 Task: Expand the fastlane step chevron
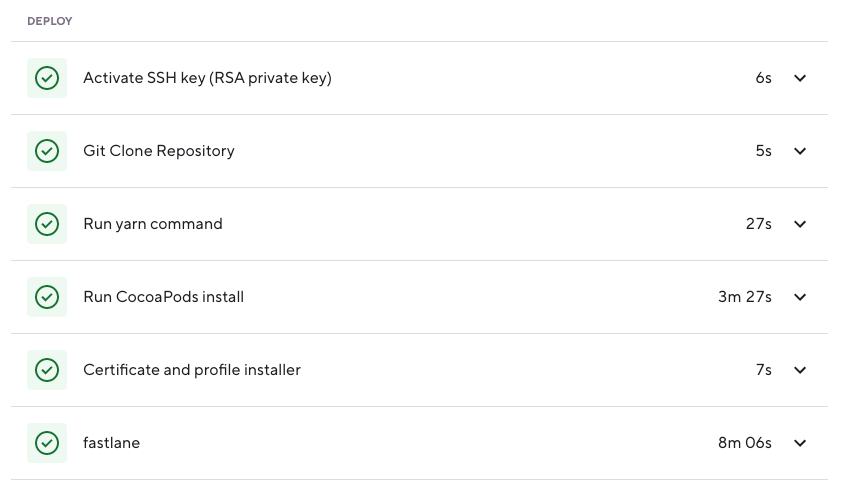[800, 443]
